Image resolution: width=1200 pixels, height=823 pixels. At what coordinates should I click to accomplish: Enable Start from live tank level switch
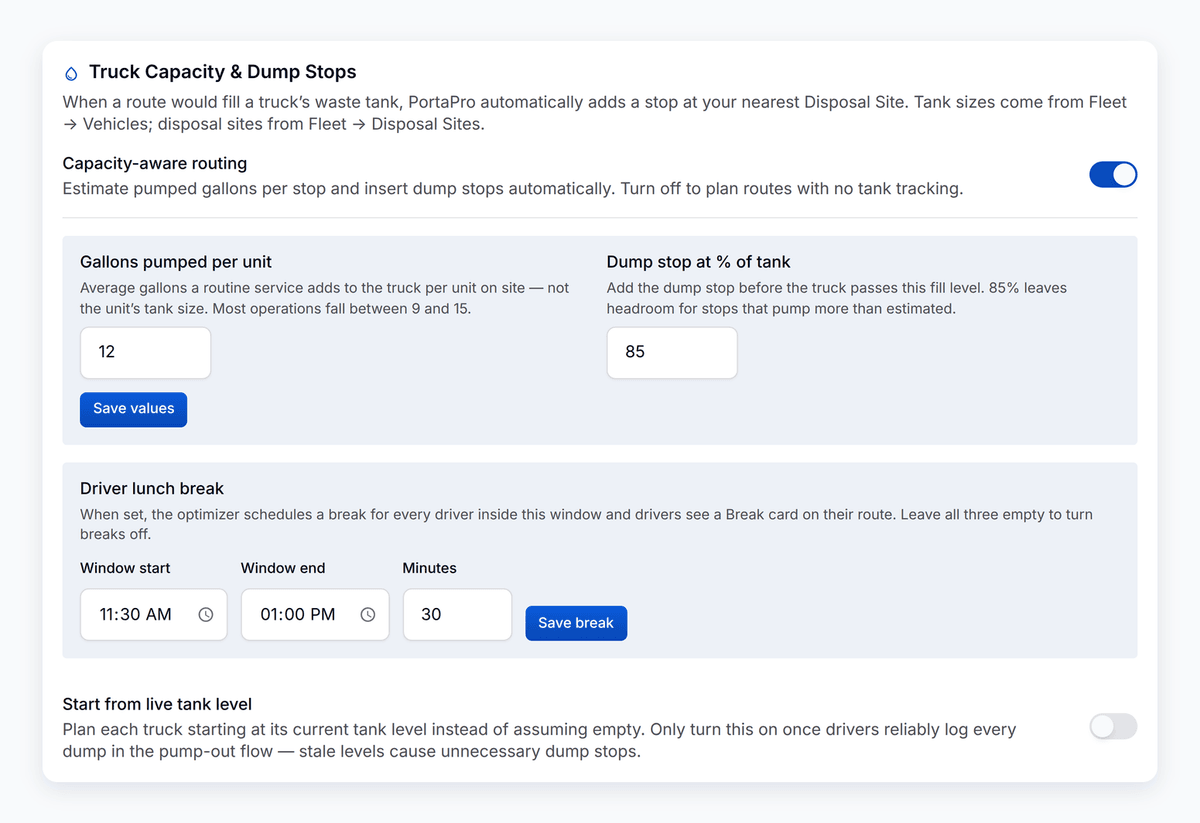[x=1113, y=727]
